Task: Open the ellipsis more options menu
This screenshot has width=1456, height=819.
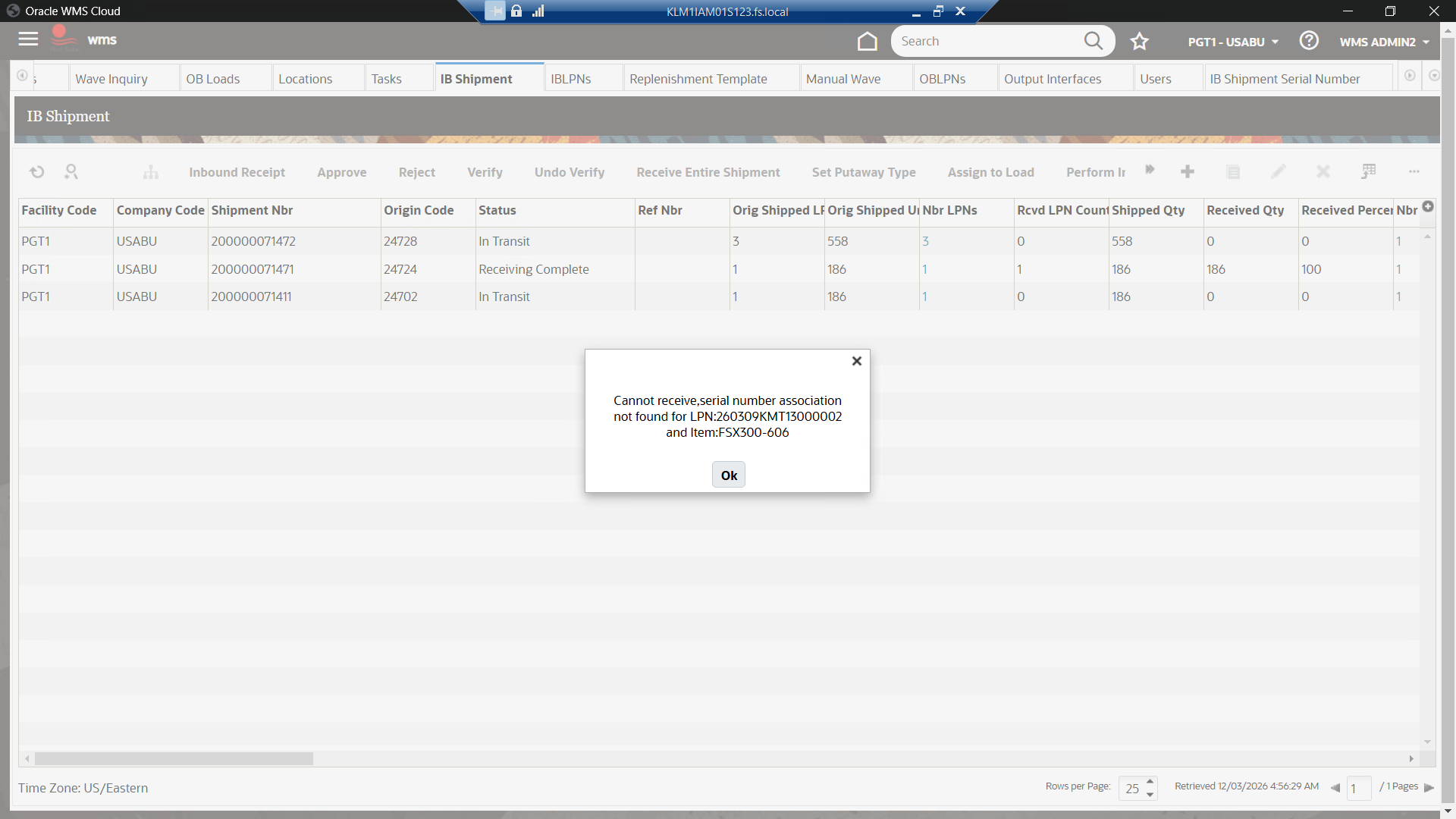Action: point(1414,172)
